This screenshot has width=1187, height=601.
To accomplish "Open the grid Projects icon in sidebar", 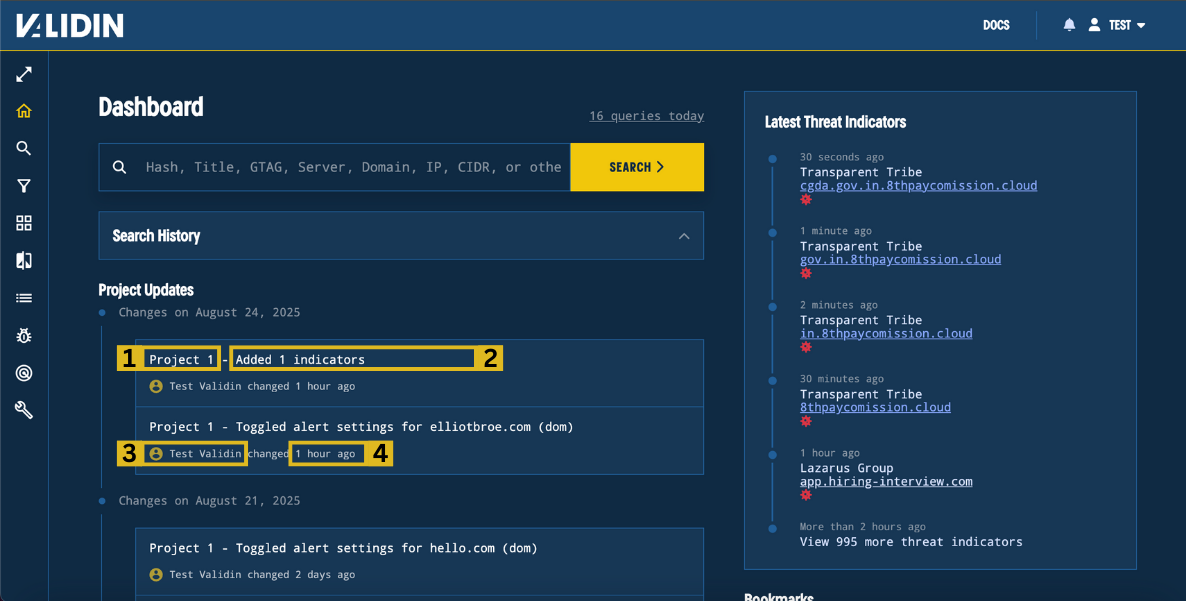I will (24, 223).
